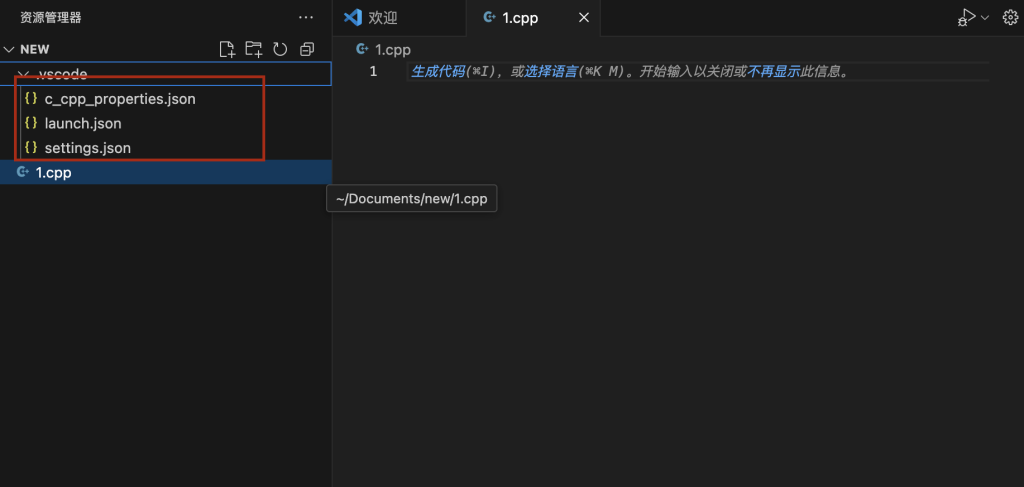Open the explorer's more actions ellipsis menu
This screenshot has width=1024, height=487.
(306, 17)
